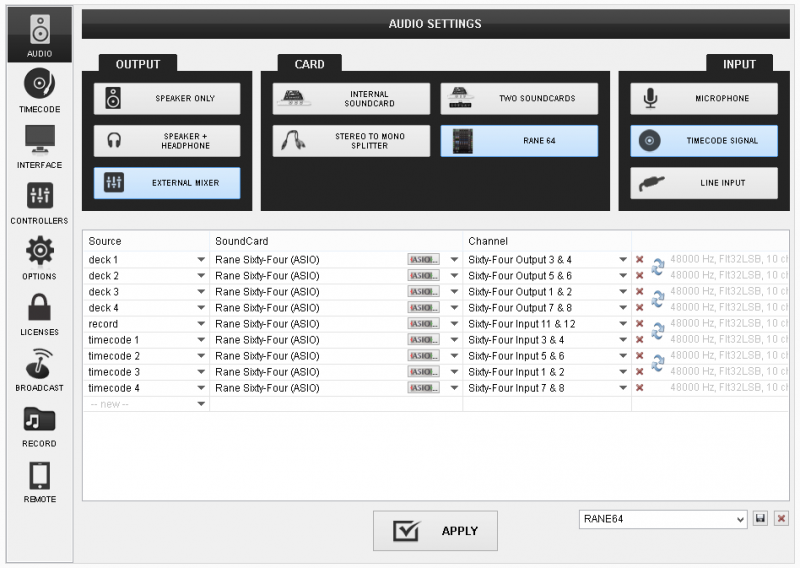Click the Channel column header

(547, 241)
